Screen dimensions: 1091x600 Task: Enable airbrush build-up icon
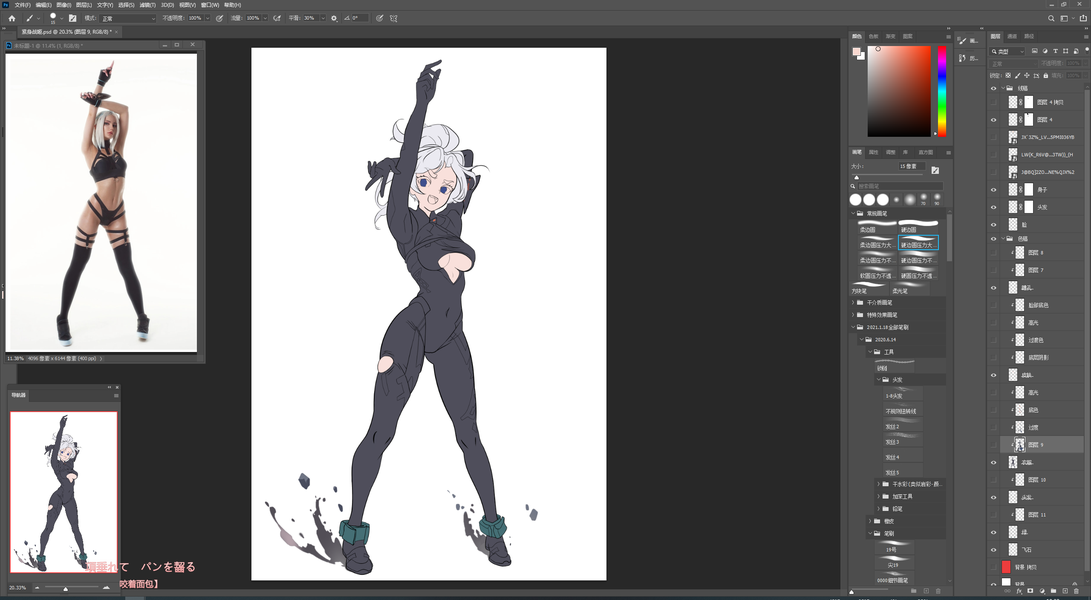pyautogui.click(x=277, y=18)
